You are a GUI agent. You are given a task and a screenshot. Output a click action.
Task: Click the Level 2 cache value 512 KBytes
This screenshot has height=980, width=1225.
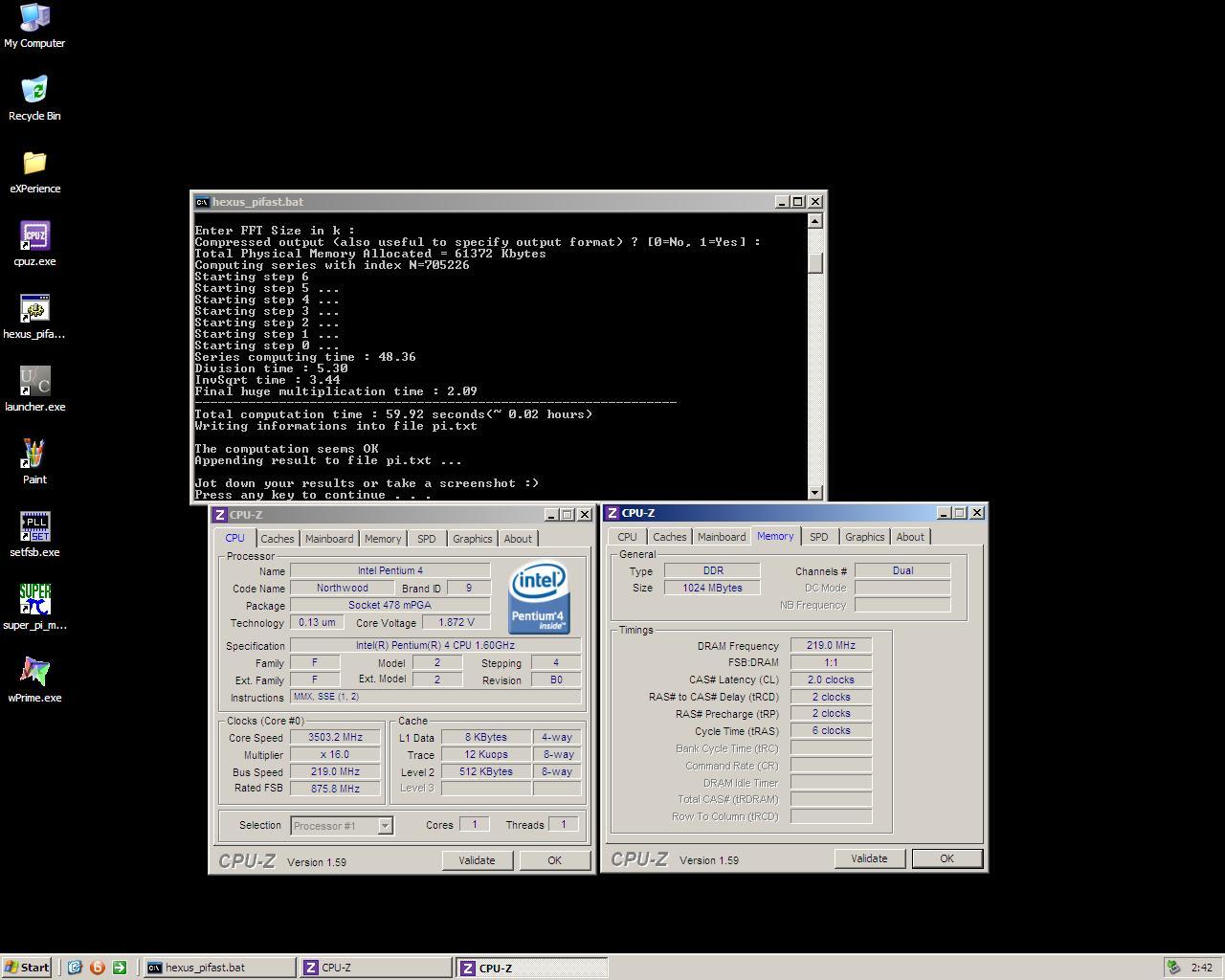(486, 772)
